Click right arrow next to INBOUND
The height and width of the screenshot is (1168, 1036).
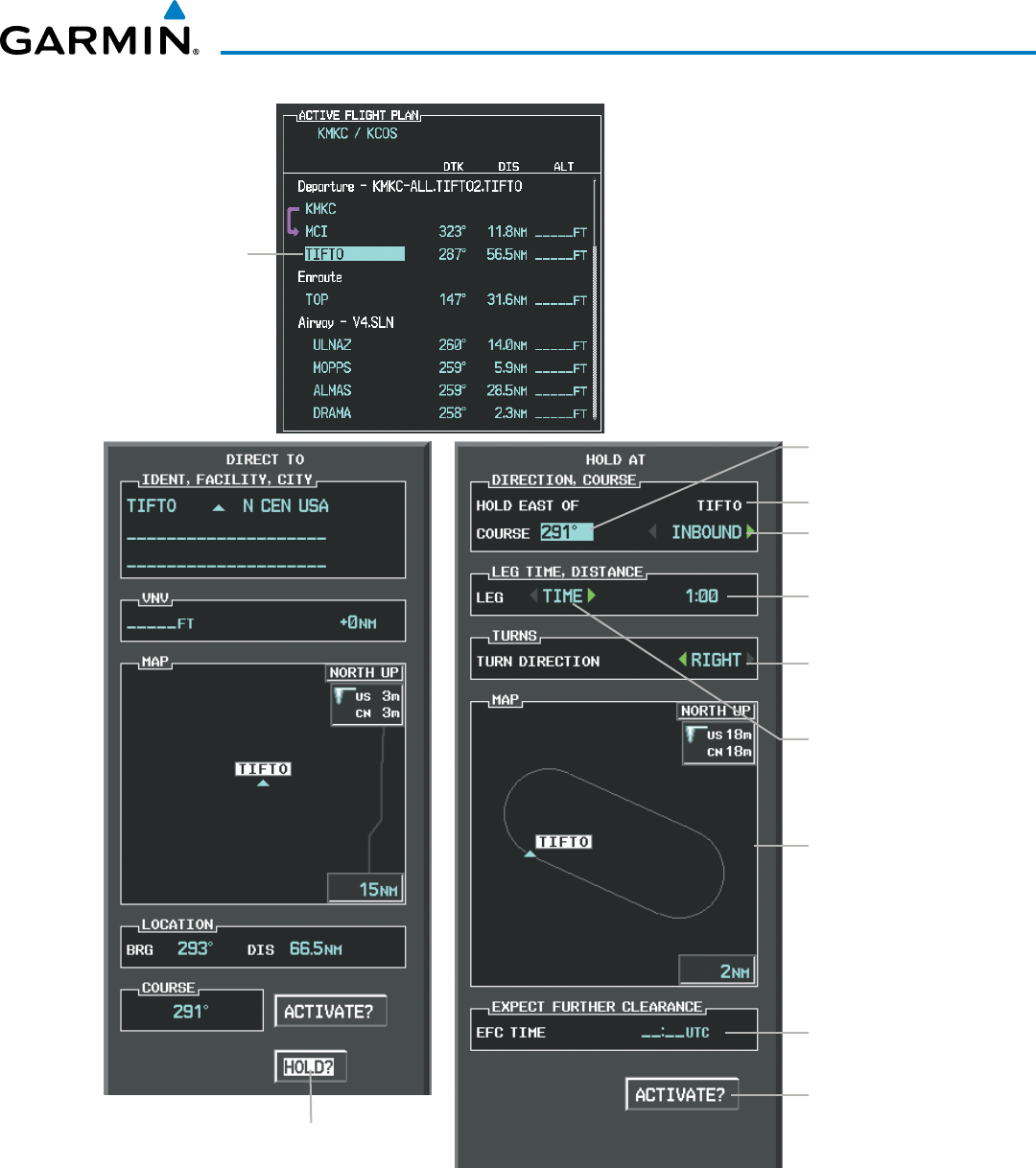(751, 532)
